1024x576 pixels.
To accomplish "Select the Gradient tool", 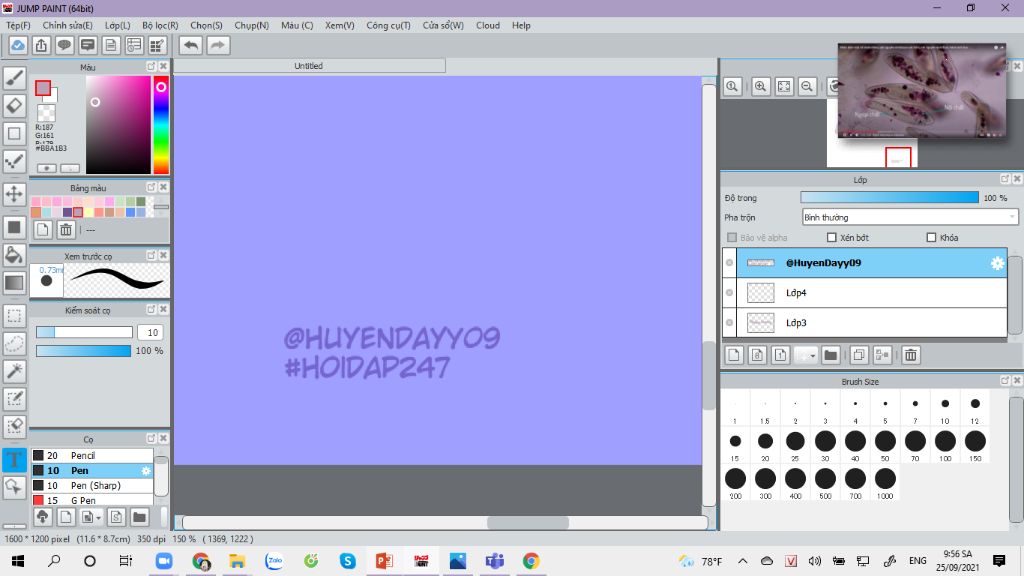I will click(14, 283).
